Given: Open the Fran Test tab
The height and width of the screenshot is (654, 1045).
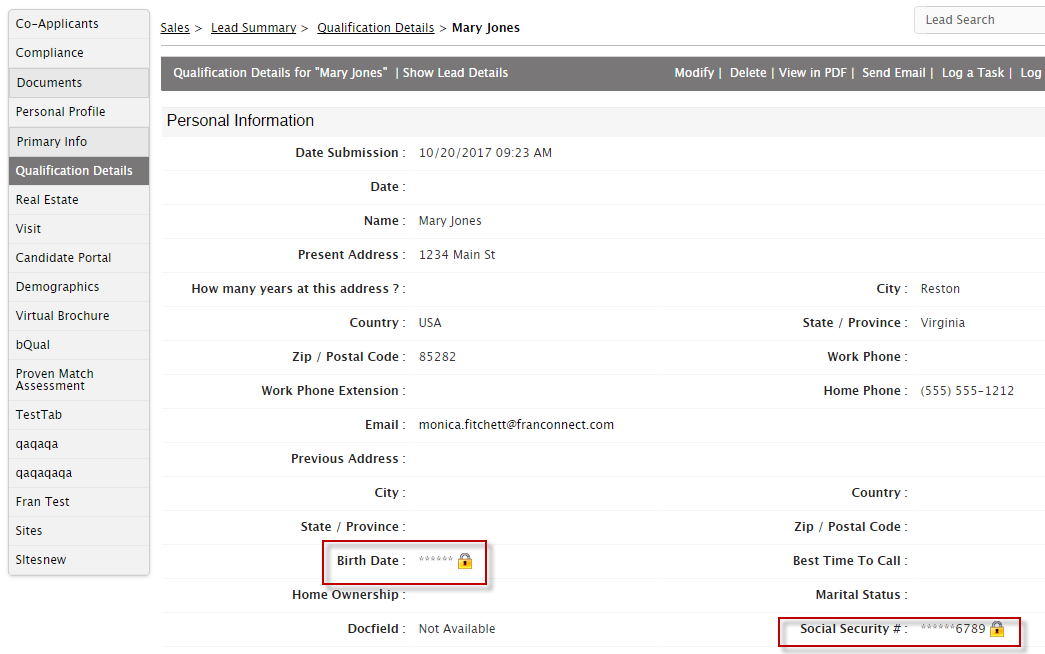Looking at the screenshot, I should click(x=79, y=502).
